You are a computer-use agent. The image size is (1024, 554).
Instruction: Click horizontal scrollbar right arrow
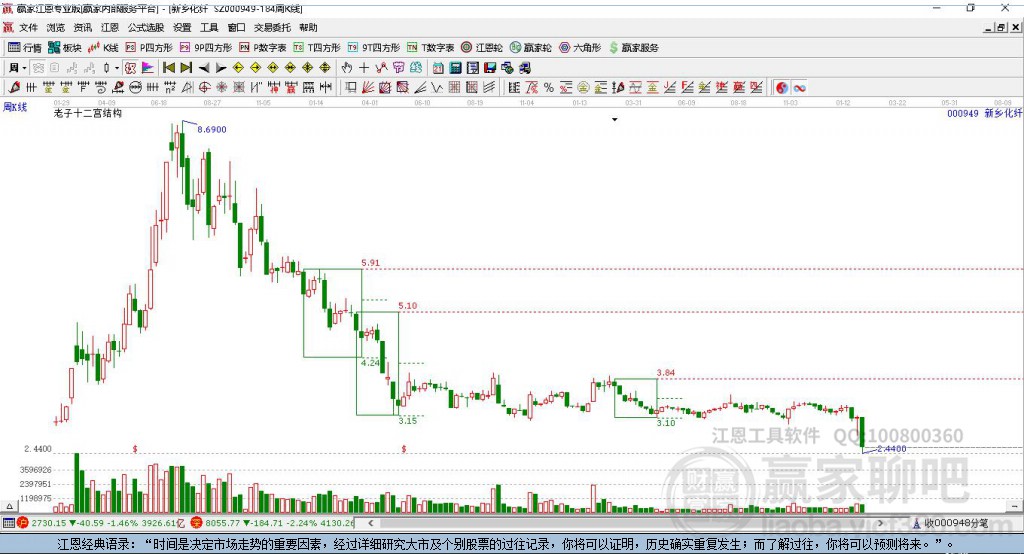pos(880,523)
